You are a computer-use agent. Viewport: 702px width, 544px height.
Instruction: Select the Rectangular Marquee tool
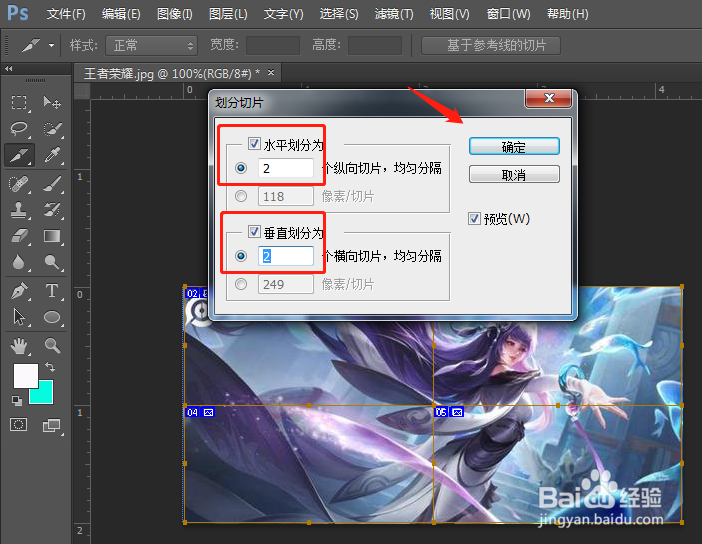click(x=19, y=103)
